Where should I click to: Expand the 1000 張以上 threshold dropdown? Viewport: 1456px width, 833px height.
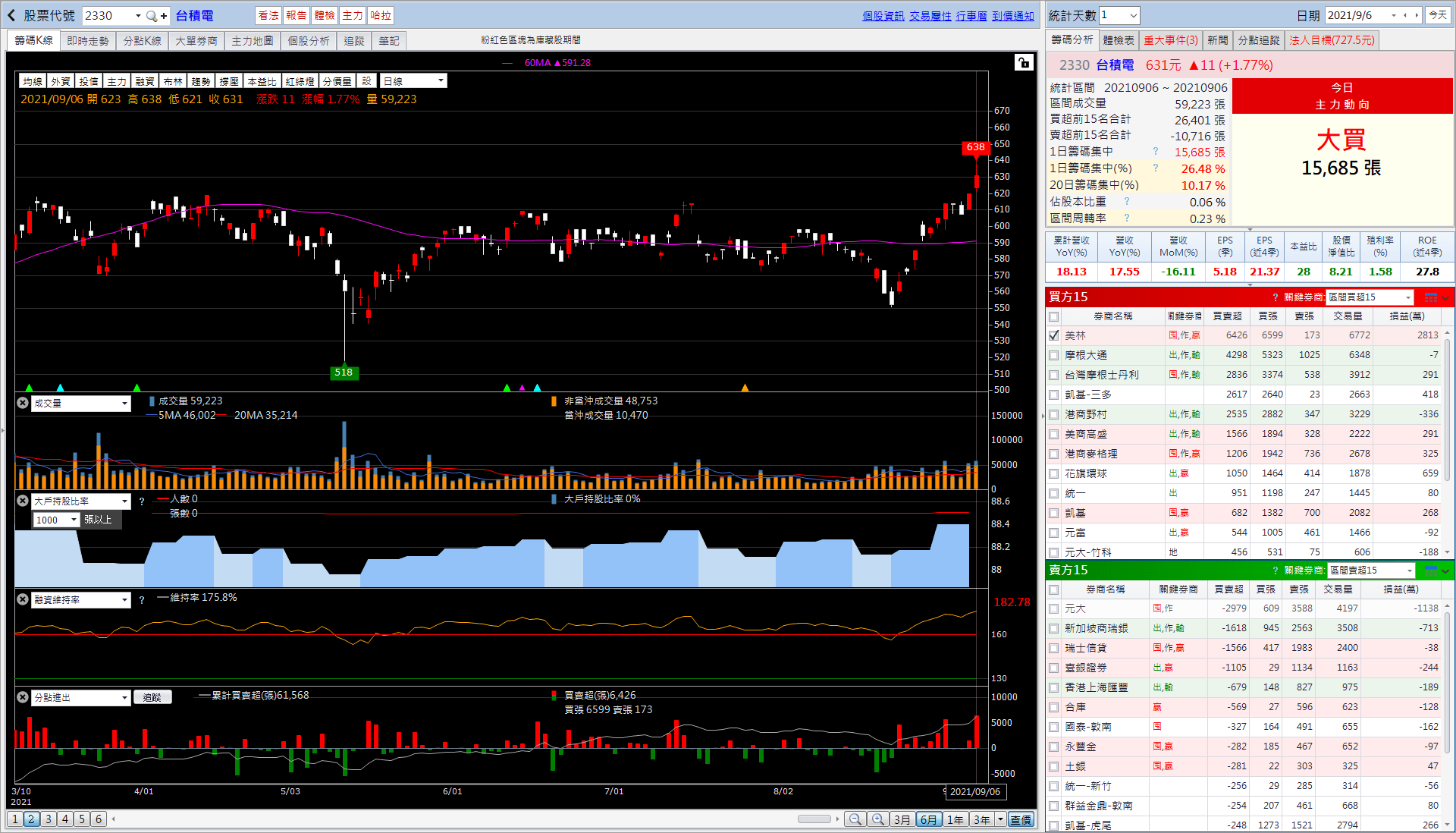pos(74,520)
